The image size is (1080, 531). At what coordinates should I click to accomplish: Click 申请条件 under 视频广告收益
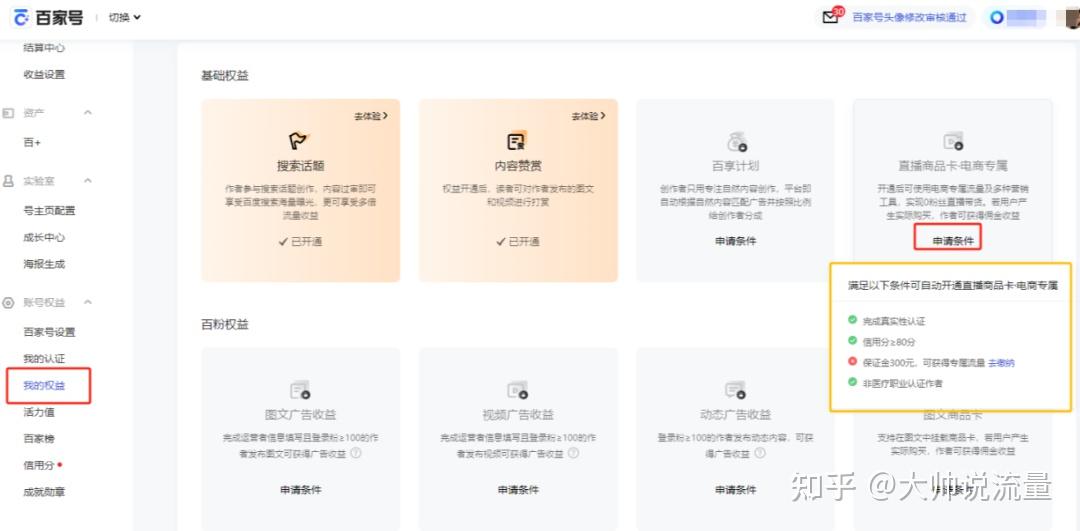518,490
